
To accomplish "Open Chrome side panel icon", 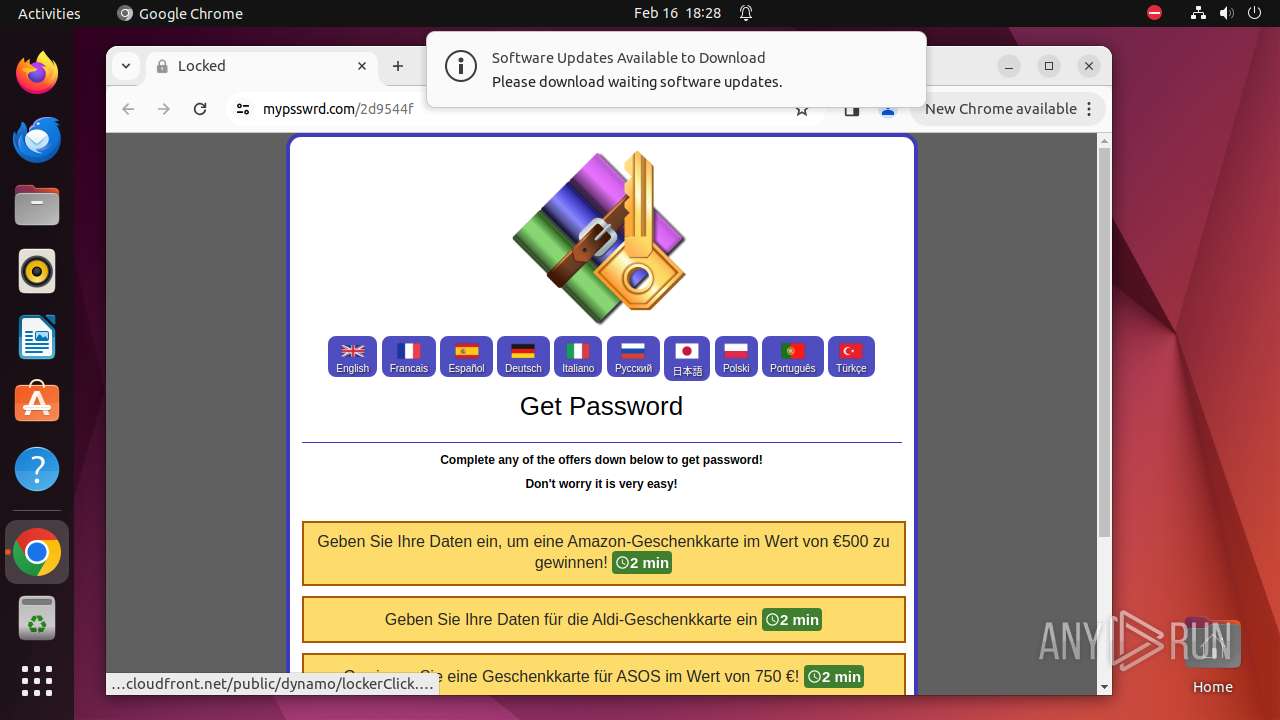I will click(852, 110).
